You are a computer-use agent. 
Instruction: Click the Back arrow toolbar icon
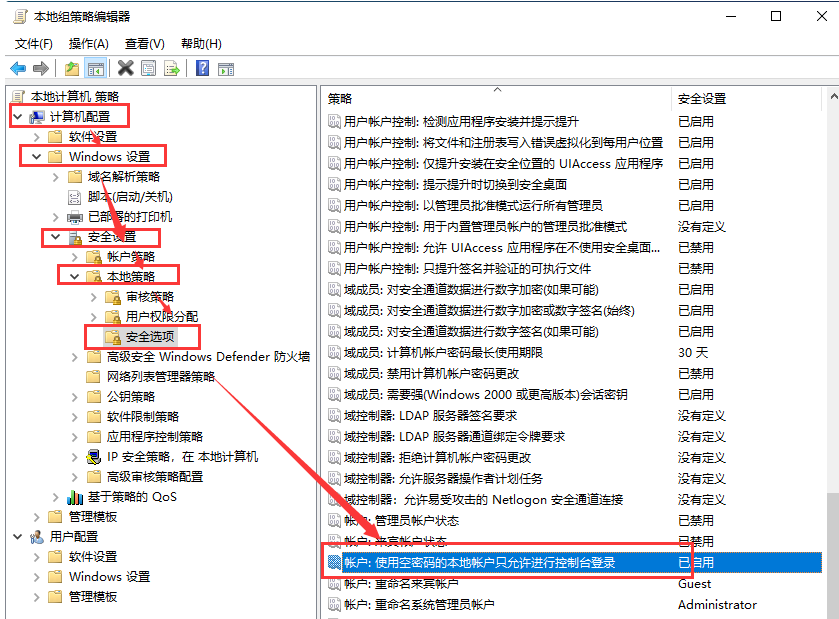coord(18,68)
